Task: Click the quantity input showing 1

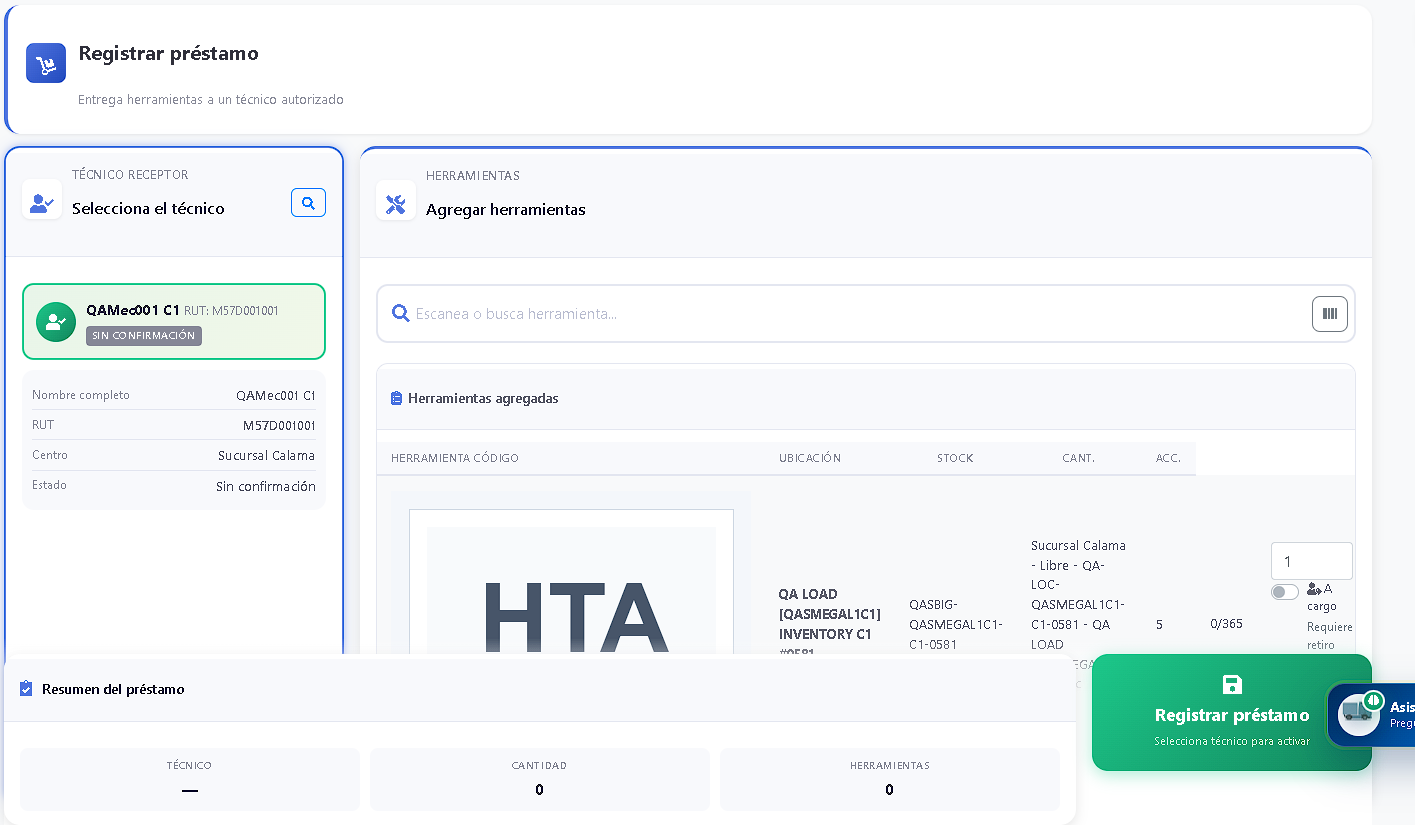Action: pos(1311,561)
